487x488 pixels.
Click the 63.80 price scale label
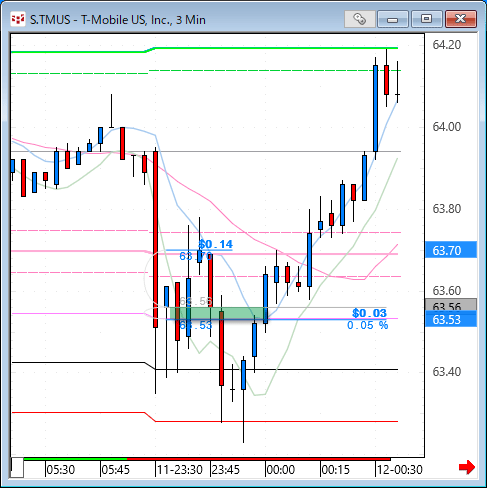click(x=447, y=209)
